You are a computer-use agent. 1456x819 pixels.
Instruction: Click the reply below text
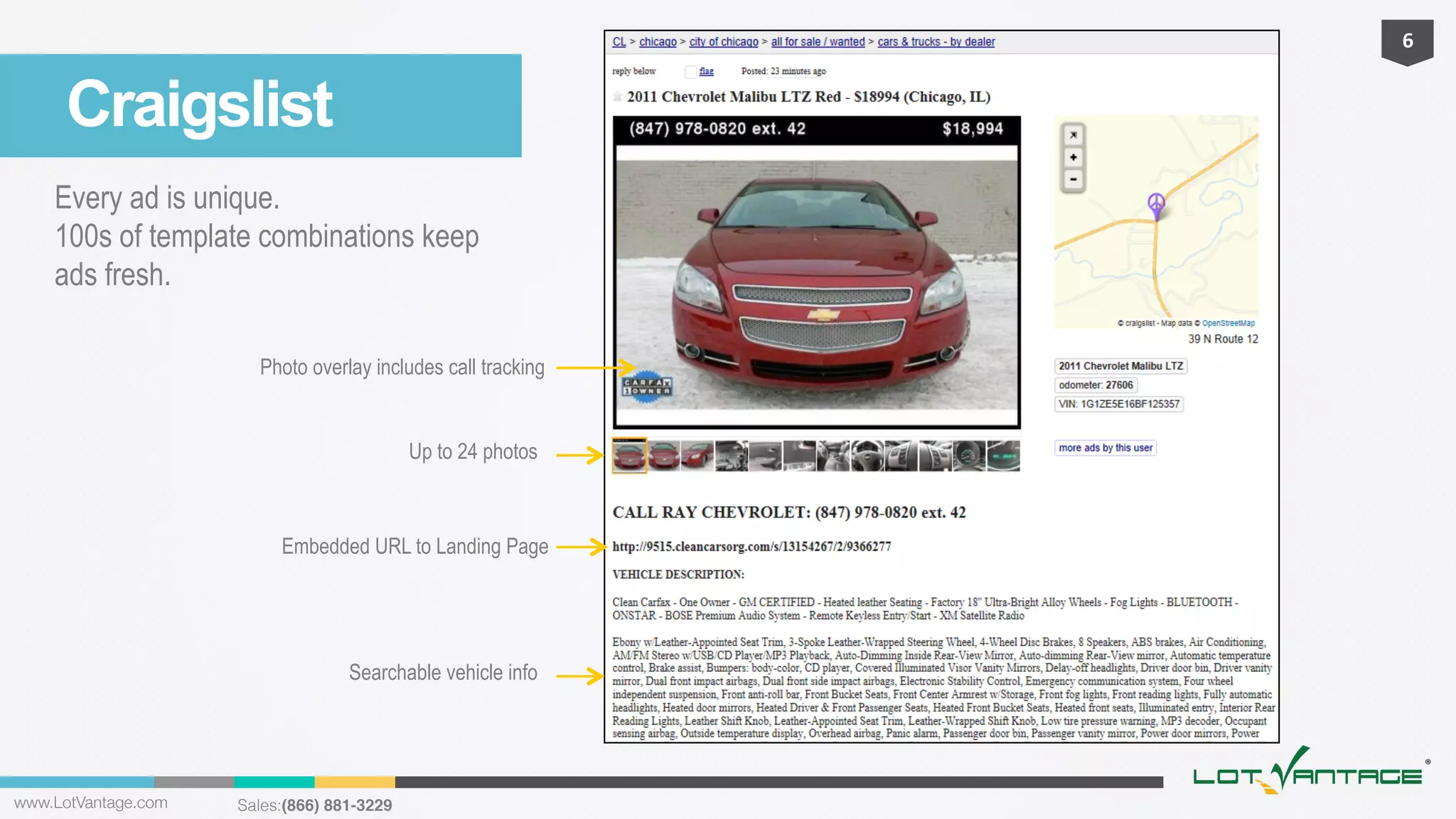point(633,71)
